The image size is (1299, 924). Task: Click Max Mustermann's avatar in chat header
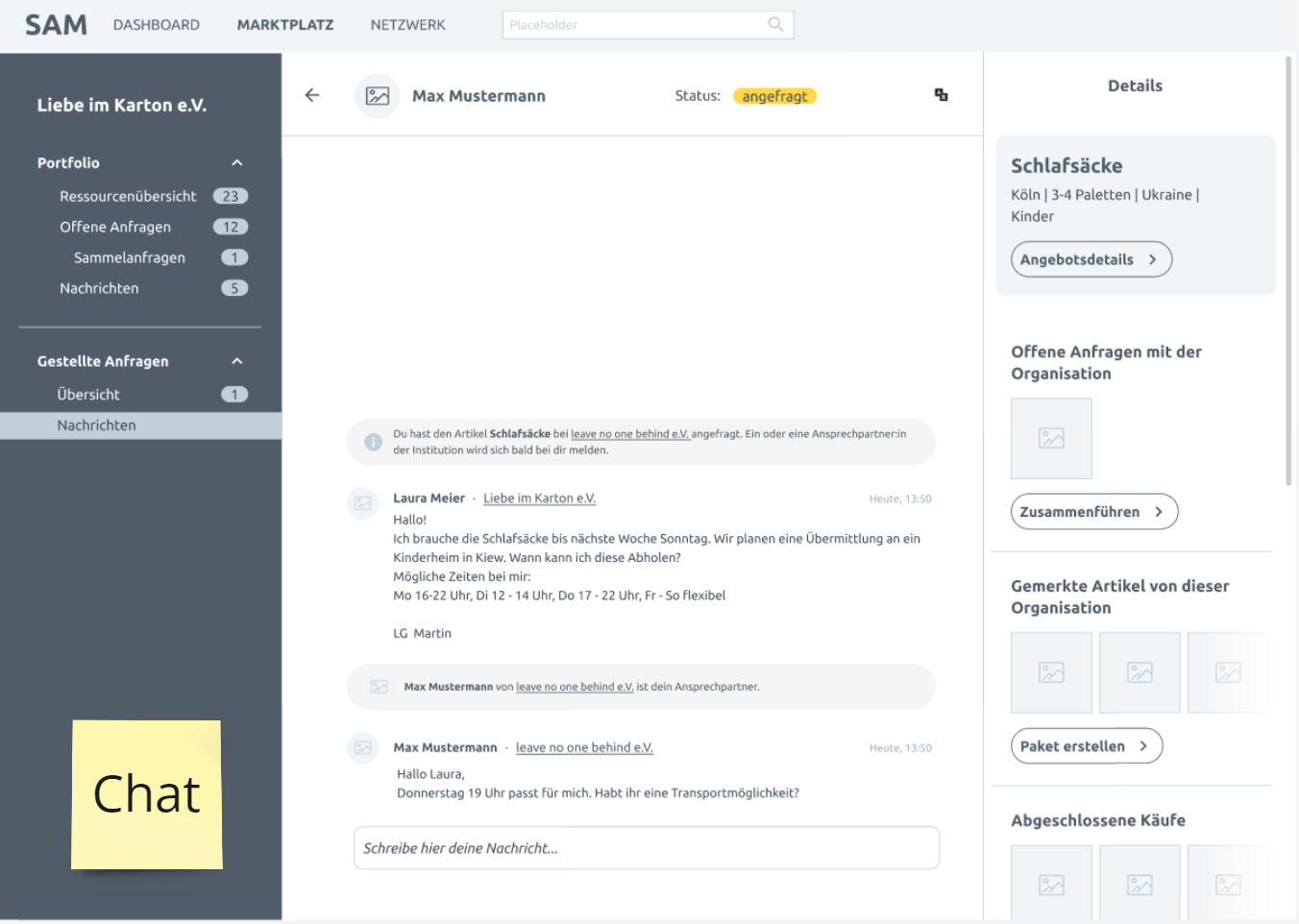[x=378, y=96]
